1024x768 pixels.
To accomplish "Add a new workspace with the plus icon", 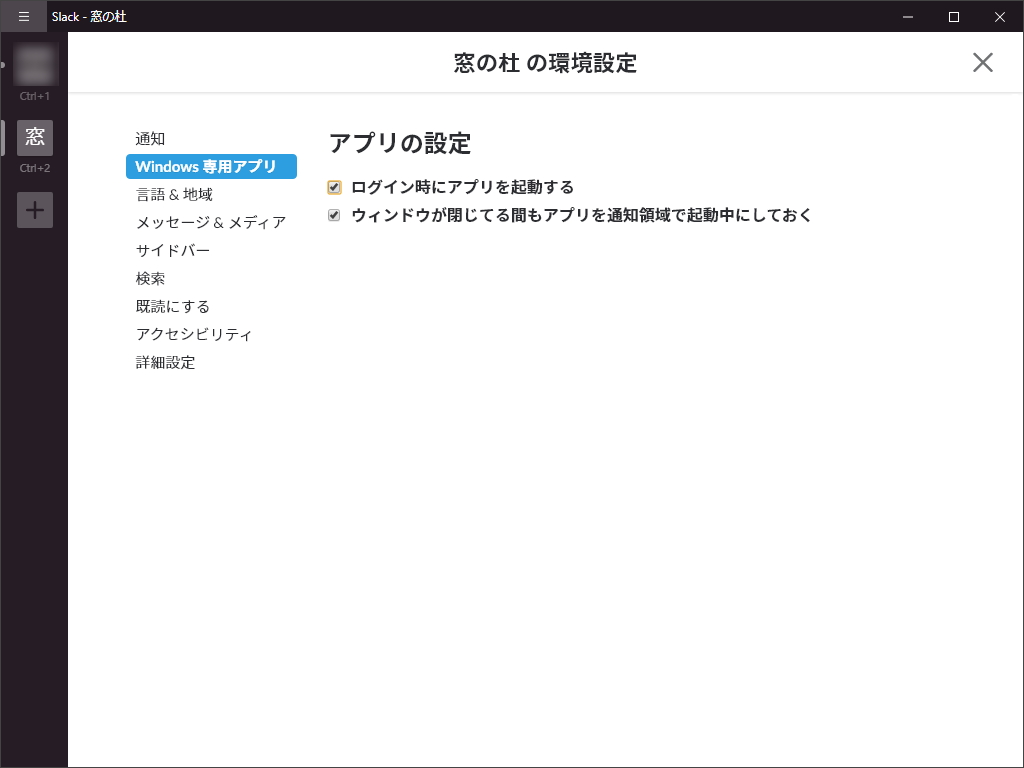I will coord(34,210).
